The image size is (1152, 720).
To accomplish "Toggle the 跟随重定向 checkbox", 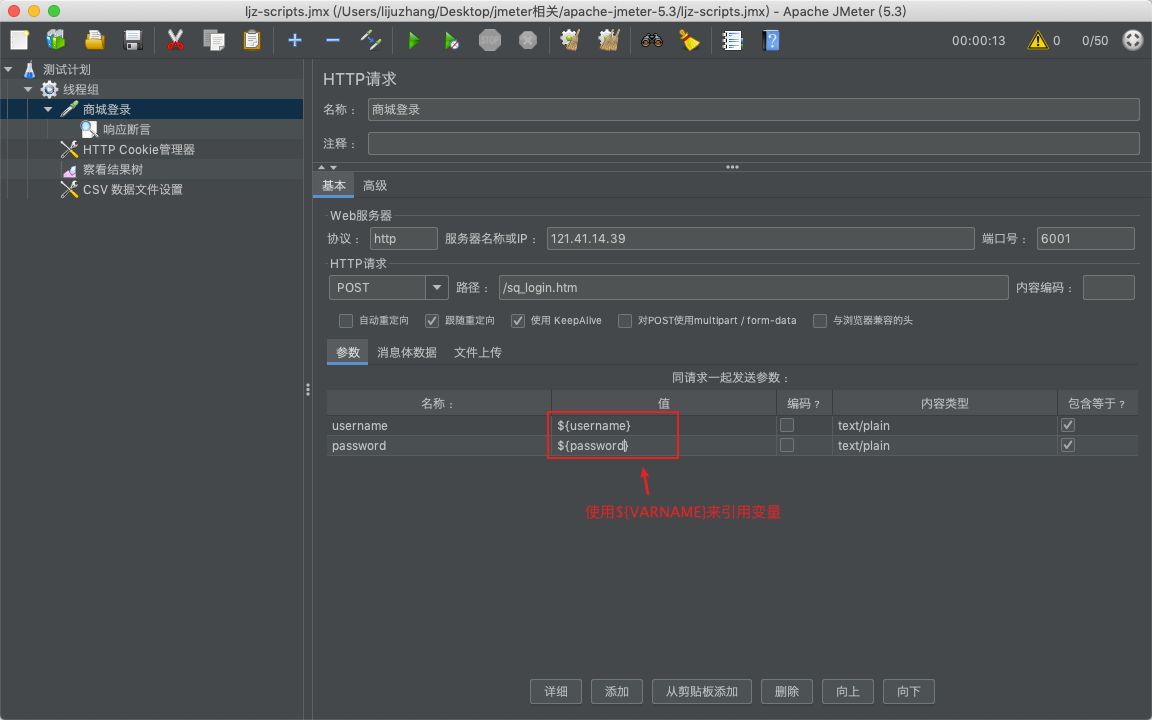I will pos(432,321).
